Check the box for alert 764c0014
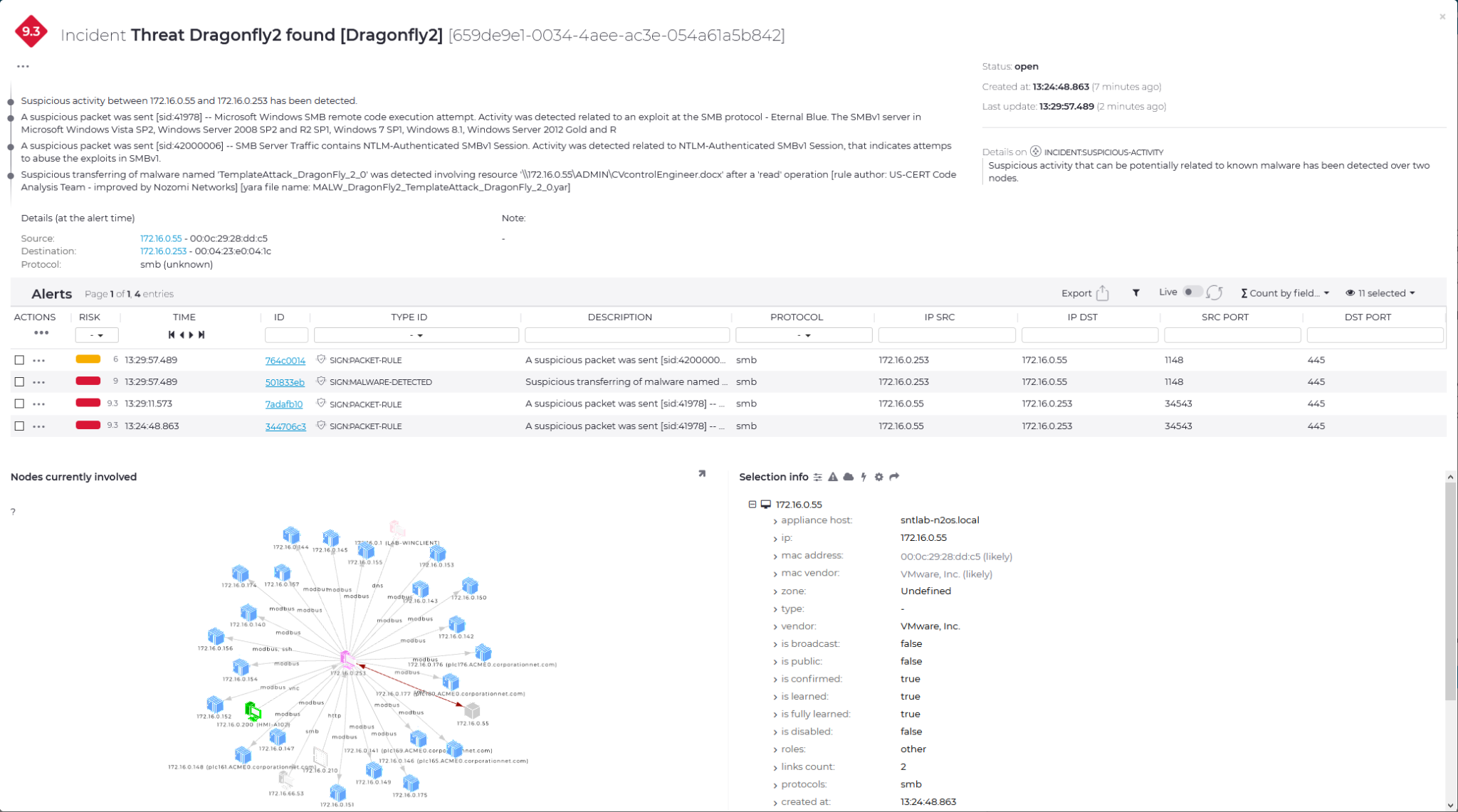The image size is (1458, 812). pyautogui.click(x=19, y=360)
